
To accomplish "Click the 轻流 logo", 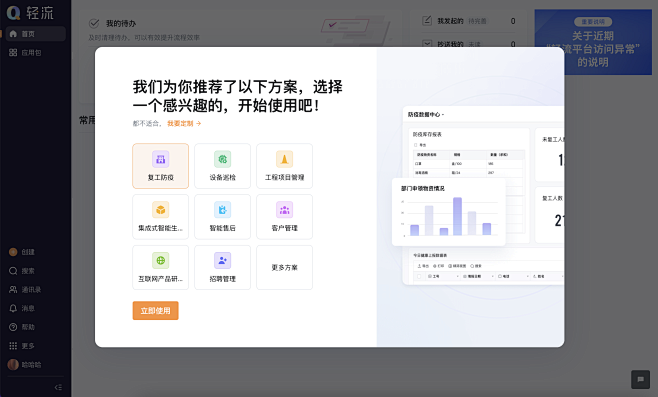I will [x=30, y=13].
